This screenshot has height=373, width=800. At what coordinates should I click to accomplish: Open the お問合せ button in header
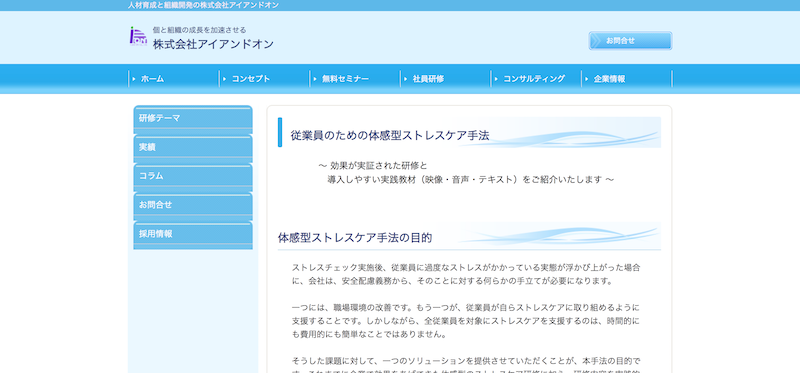(x=630, y=41)
